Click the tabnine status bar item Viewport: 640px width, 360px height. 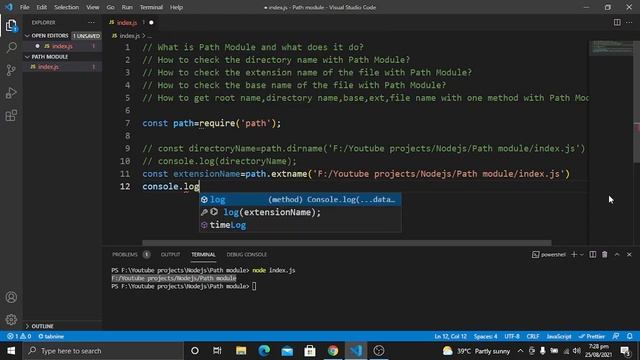click(51, 336)
